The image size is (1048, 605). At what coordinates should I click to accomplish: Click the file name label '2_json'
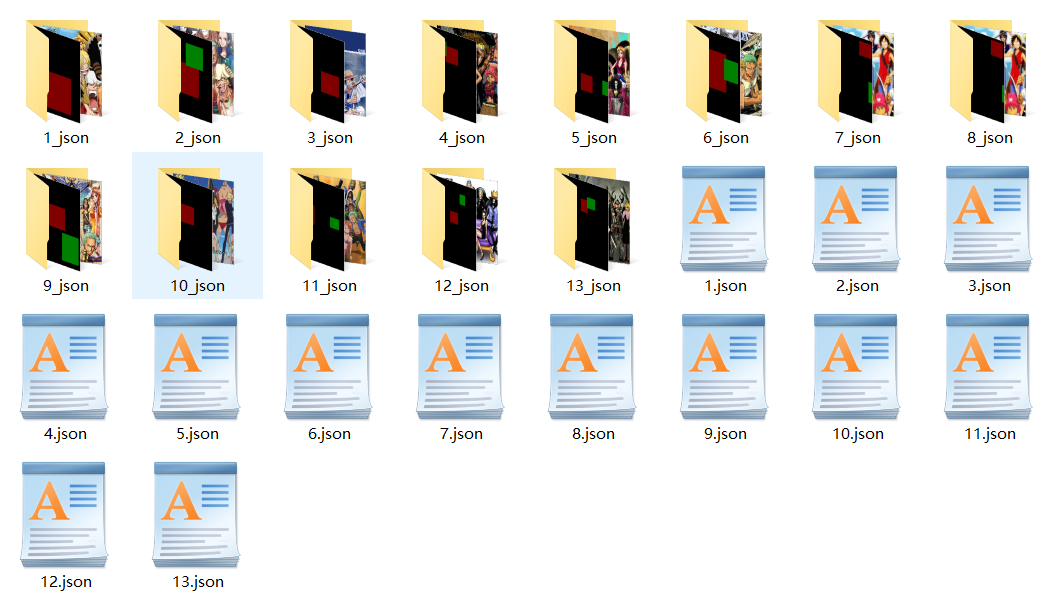(x=198, y=138)
